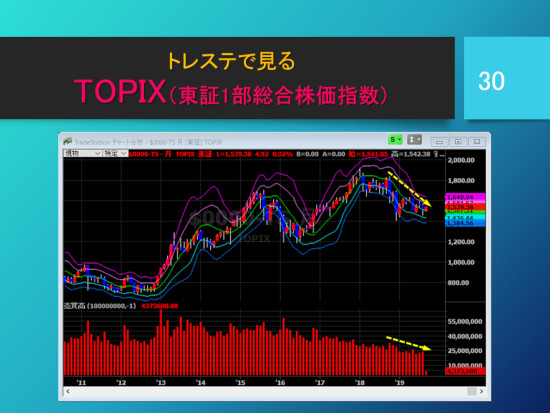Click the '16 year marker on time axis

[x=280, y=382]
